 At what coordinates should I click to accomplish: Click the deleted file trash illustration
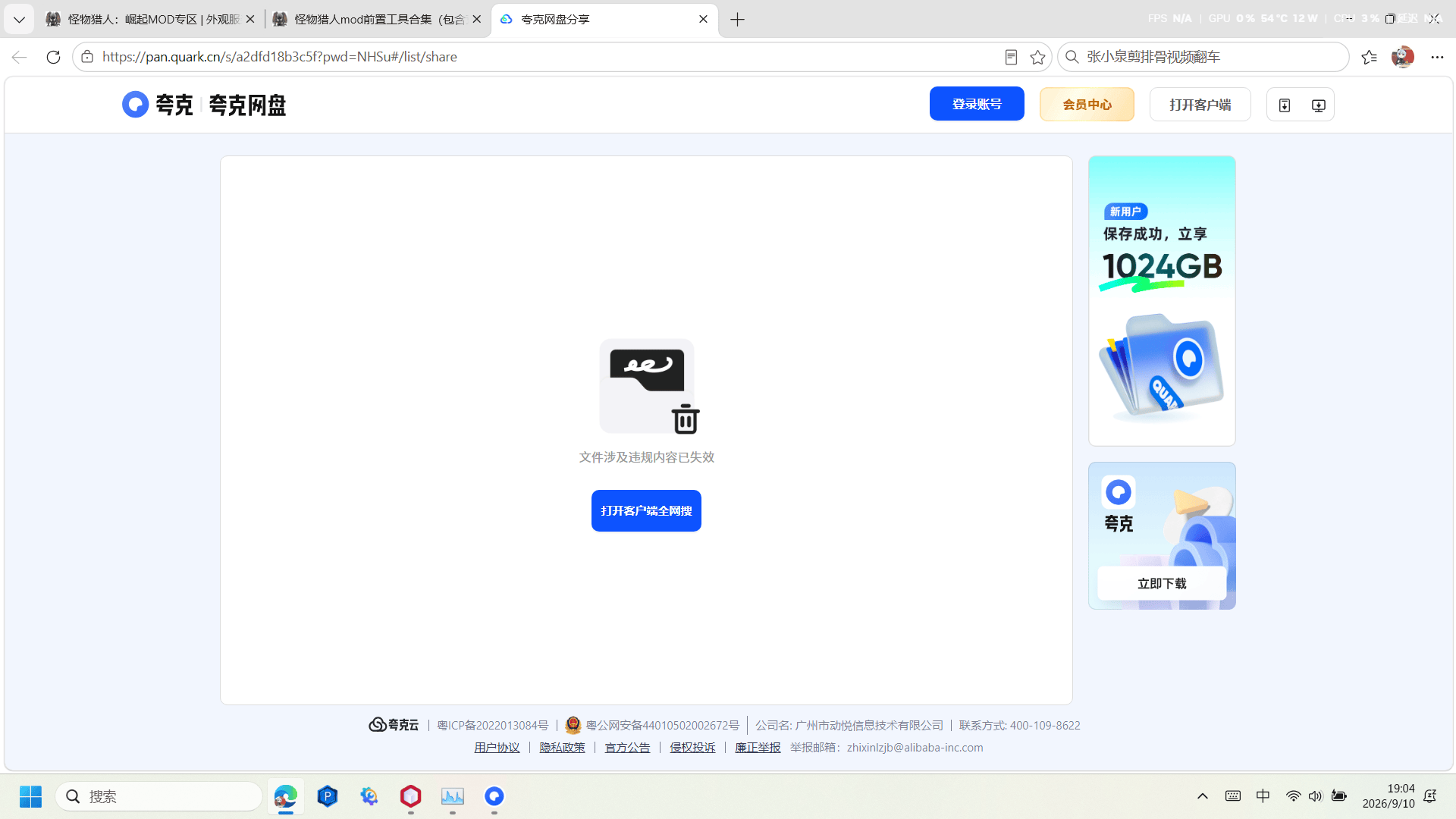coord(649,387)
